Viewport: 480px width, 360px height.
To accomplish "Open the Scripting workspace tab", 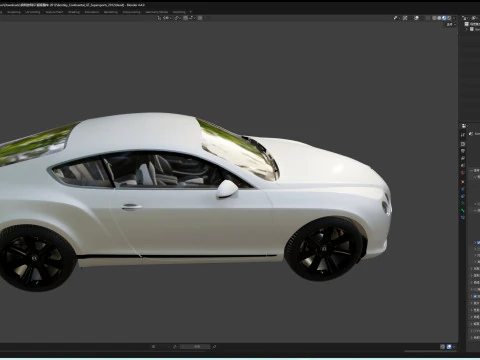I will pyautogui.click(x=179, y=12).
